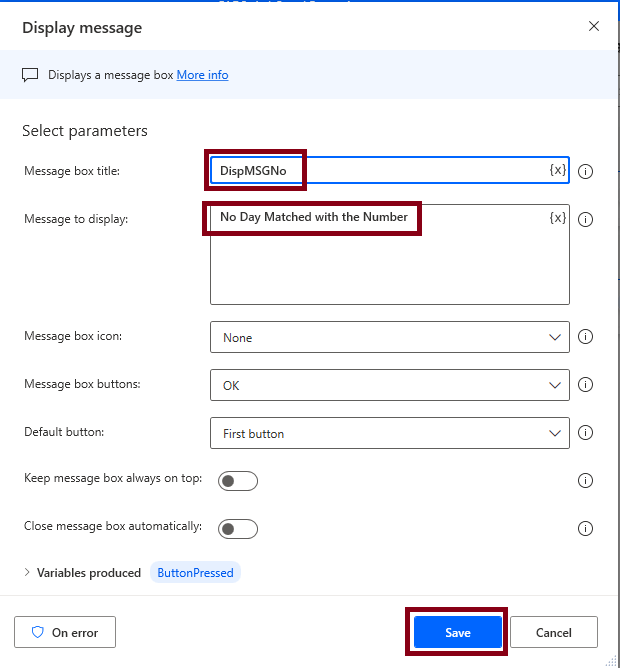The width and height of the screenshot is (620, 668).
Task: Click info icon for Default button
Action: (585, 433)
